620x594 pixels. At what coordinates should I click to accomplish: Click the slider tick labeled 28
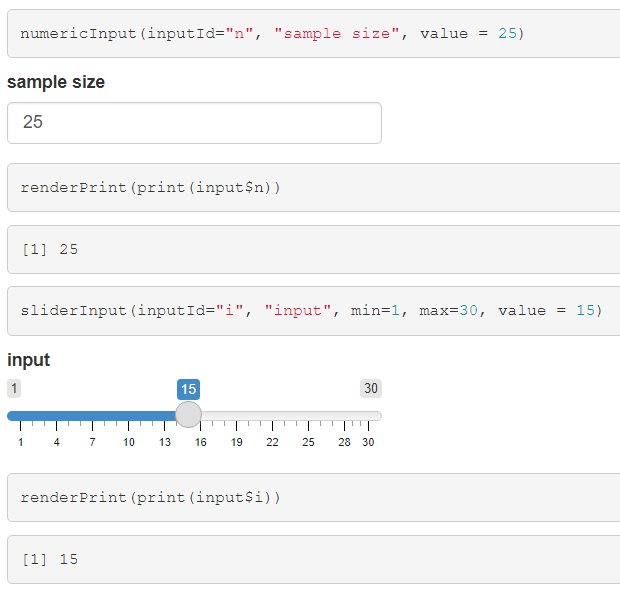(344, 442)
